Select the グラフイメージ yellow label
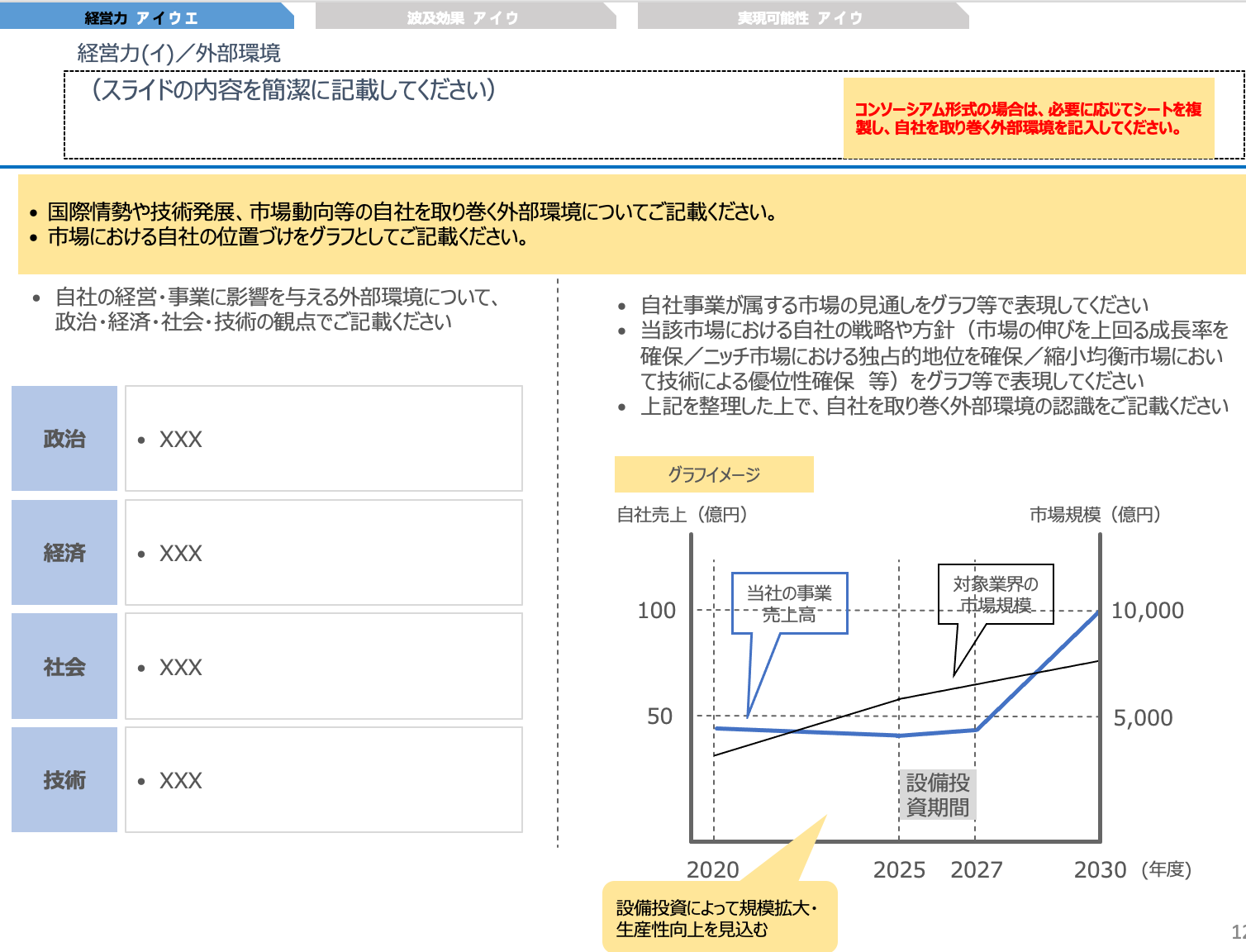 714,474
